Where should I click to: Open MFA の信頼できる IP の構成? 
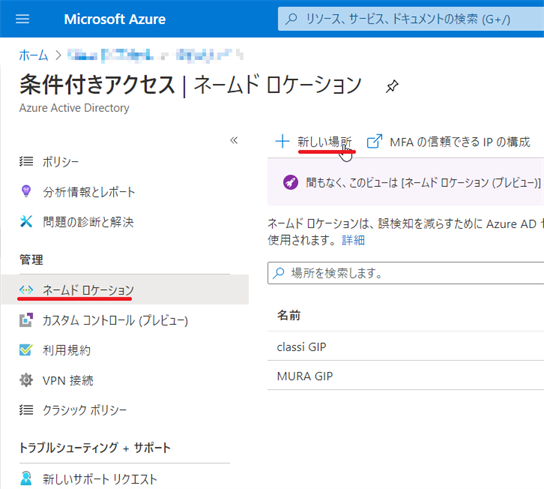click(x=460, y=142)
